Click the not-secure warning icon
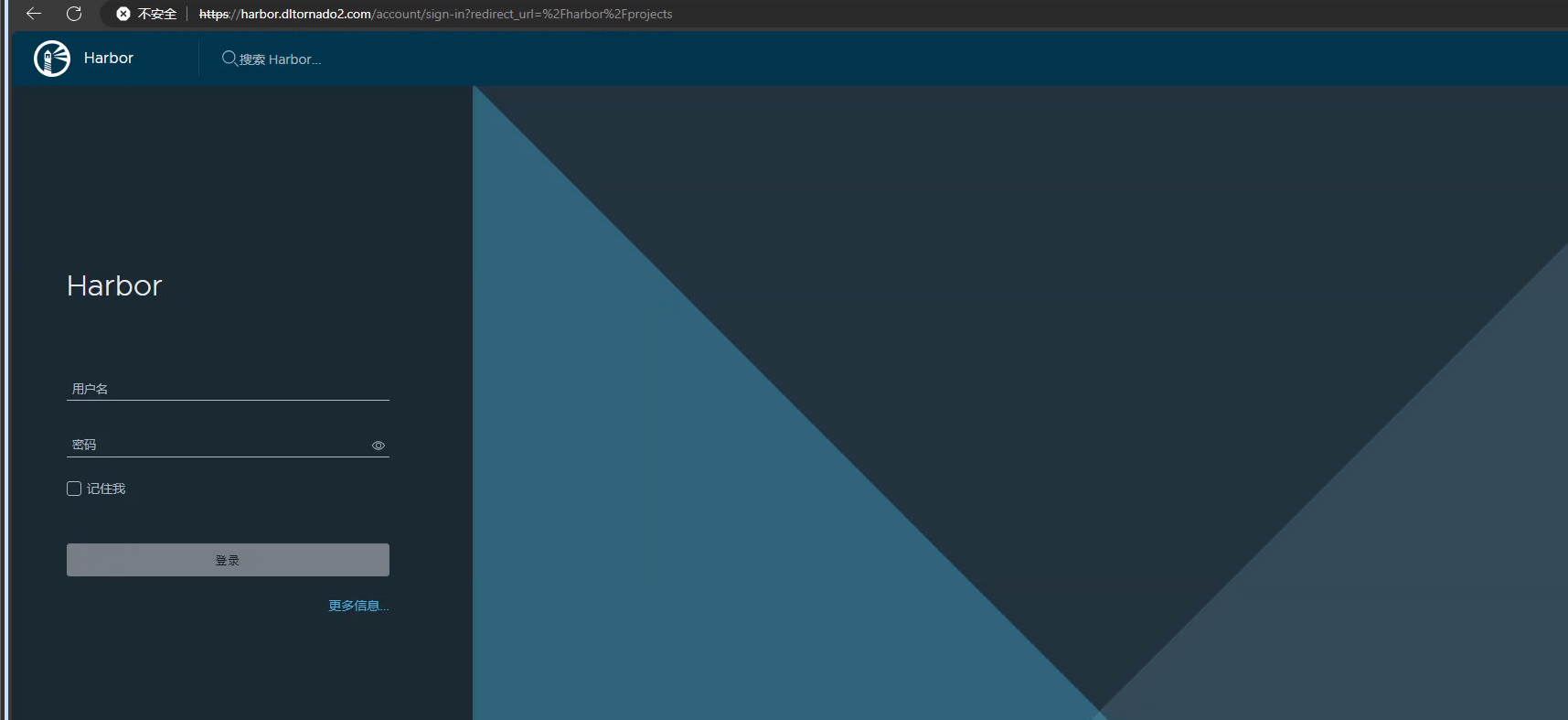Viewport: 1568px width, 720px height. point(123,14)
